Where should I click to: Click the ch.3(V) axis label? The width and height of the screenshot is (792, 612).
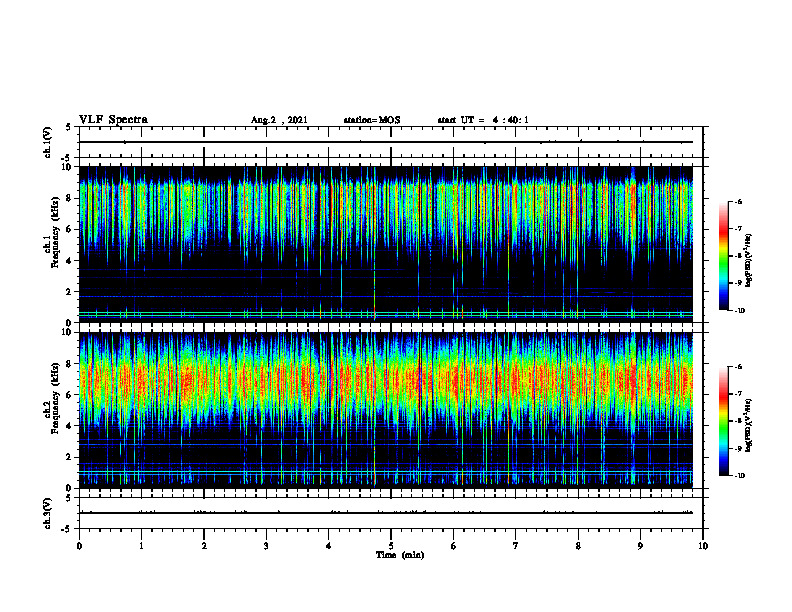click(47, 513)
